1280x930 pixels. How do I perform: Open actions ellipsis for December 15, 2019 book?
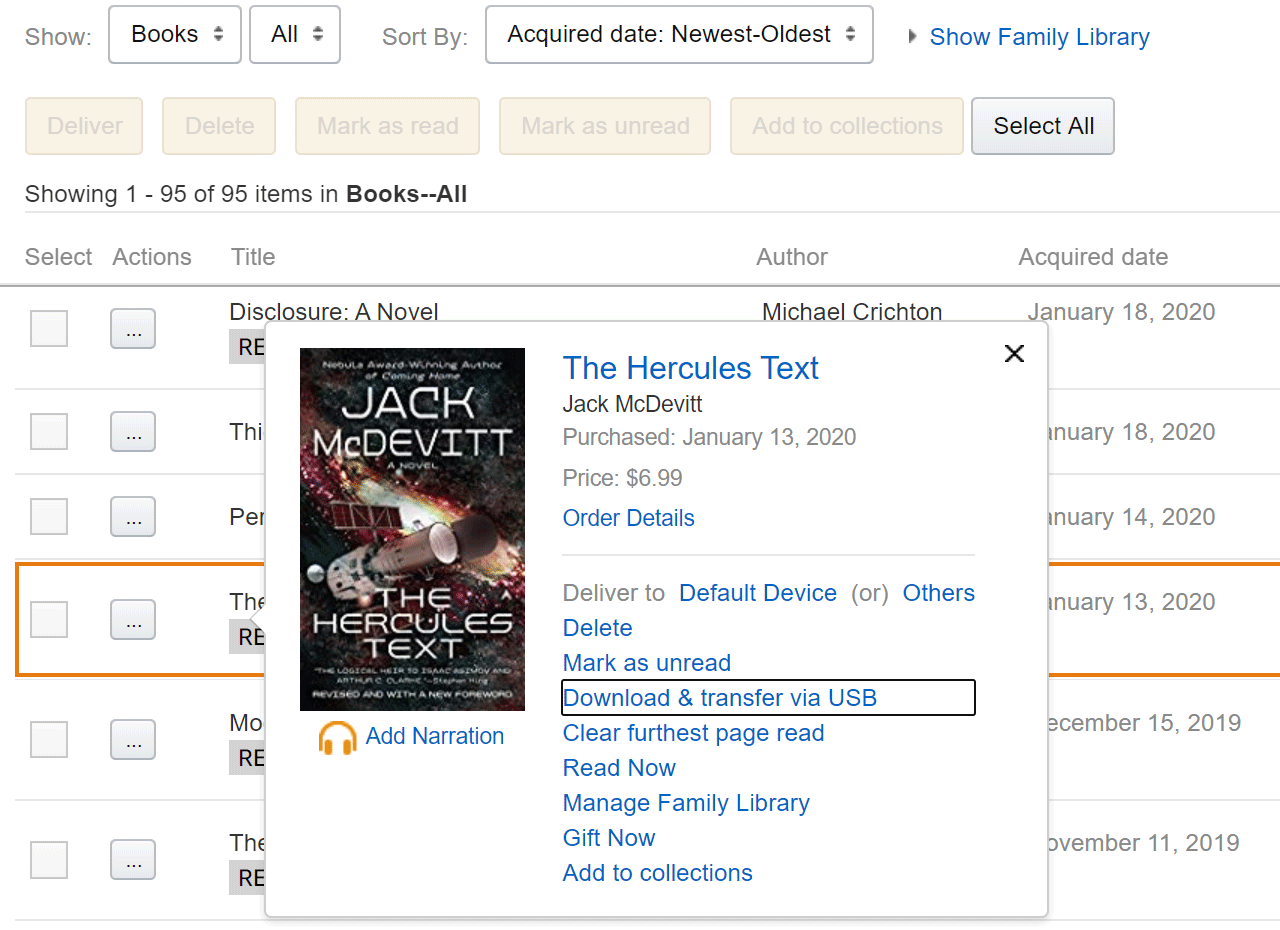click(x=133, y=740)
